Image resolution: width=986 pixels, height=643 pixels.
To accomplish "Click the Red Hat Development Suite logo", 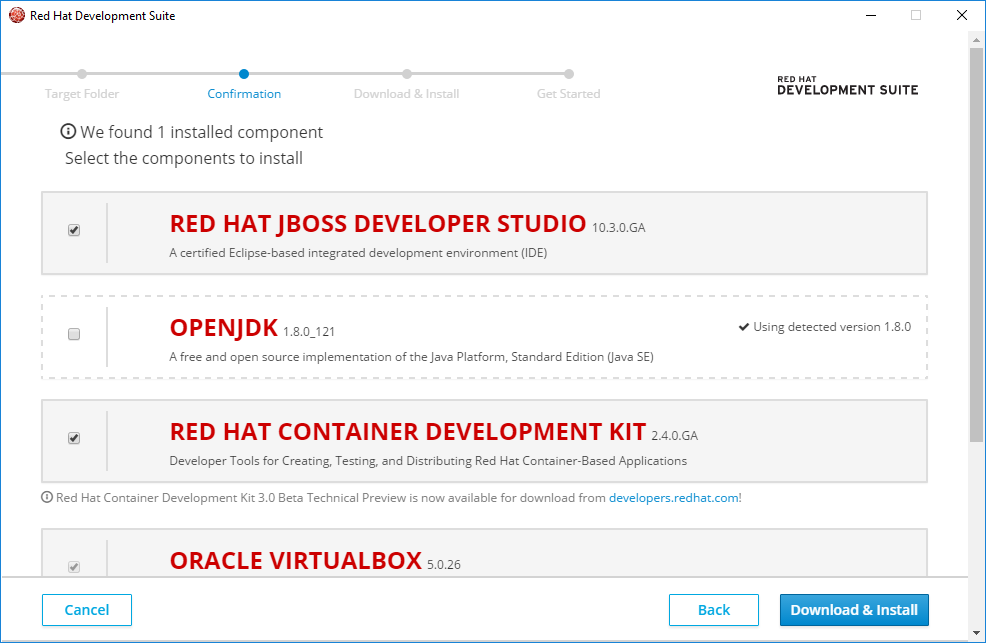I will (x=847, y=85).
